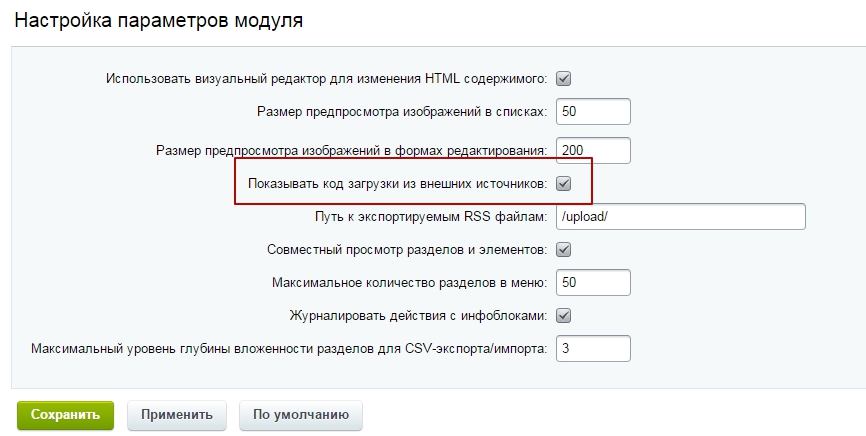This screenshot has height=436, width=866.
Task: Click label 'Максимальное количество разделов в меню'
Action: [409, 283]
